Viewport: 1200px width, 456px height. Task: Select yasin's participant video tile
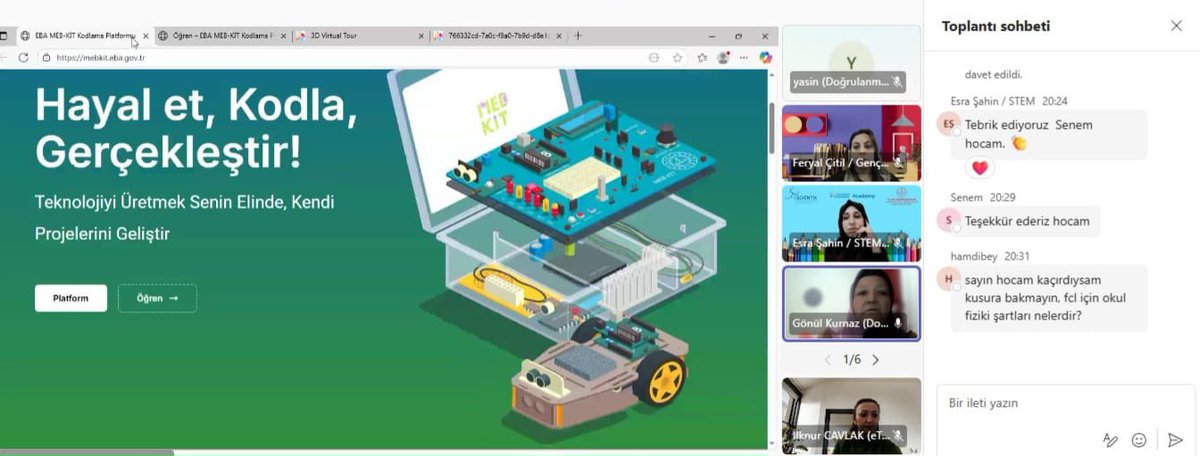[x=851, y=62]
